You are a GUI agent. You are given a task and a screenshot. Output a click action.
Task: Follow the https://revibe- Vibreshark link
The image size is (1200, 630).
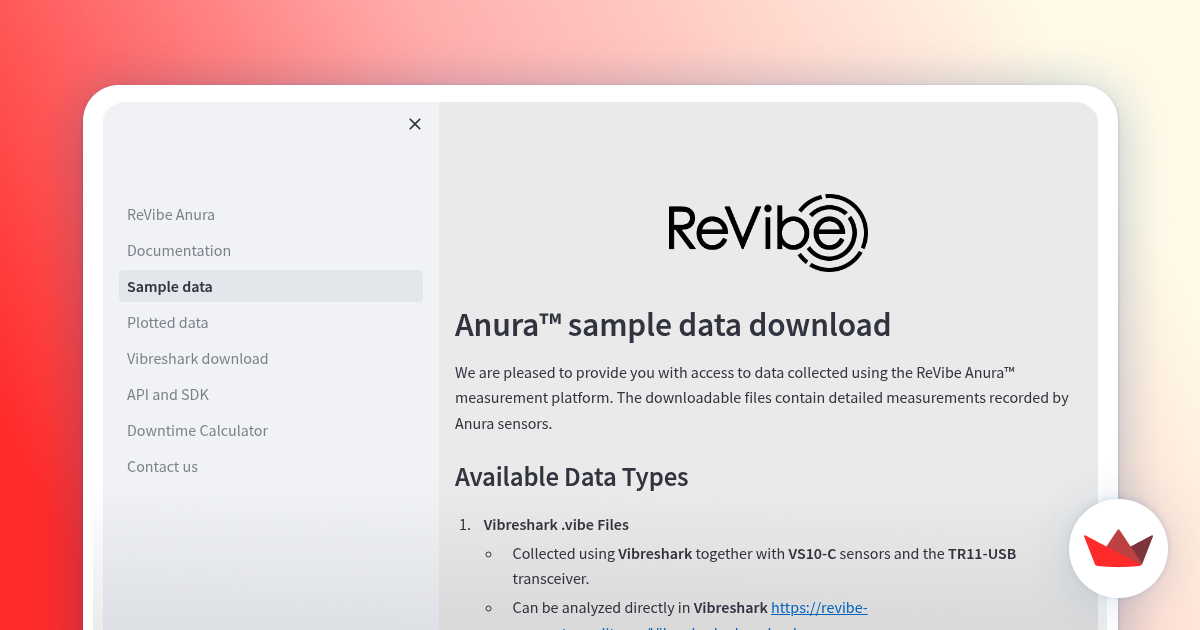[x=819, y=607]
